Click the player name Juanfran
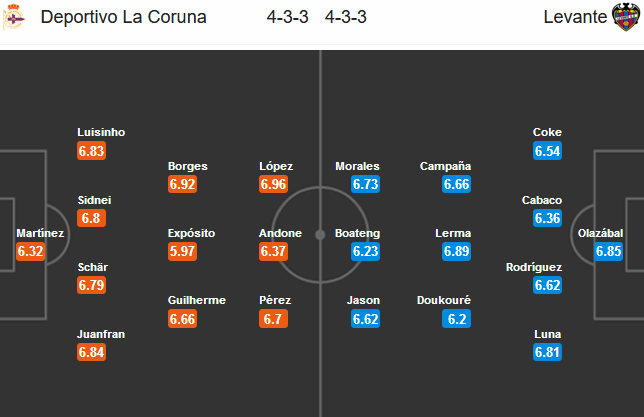 pos(101,334)
